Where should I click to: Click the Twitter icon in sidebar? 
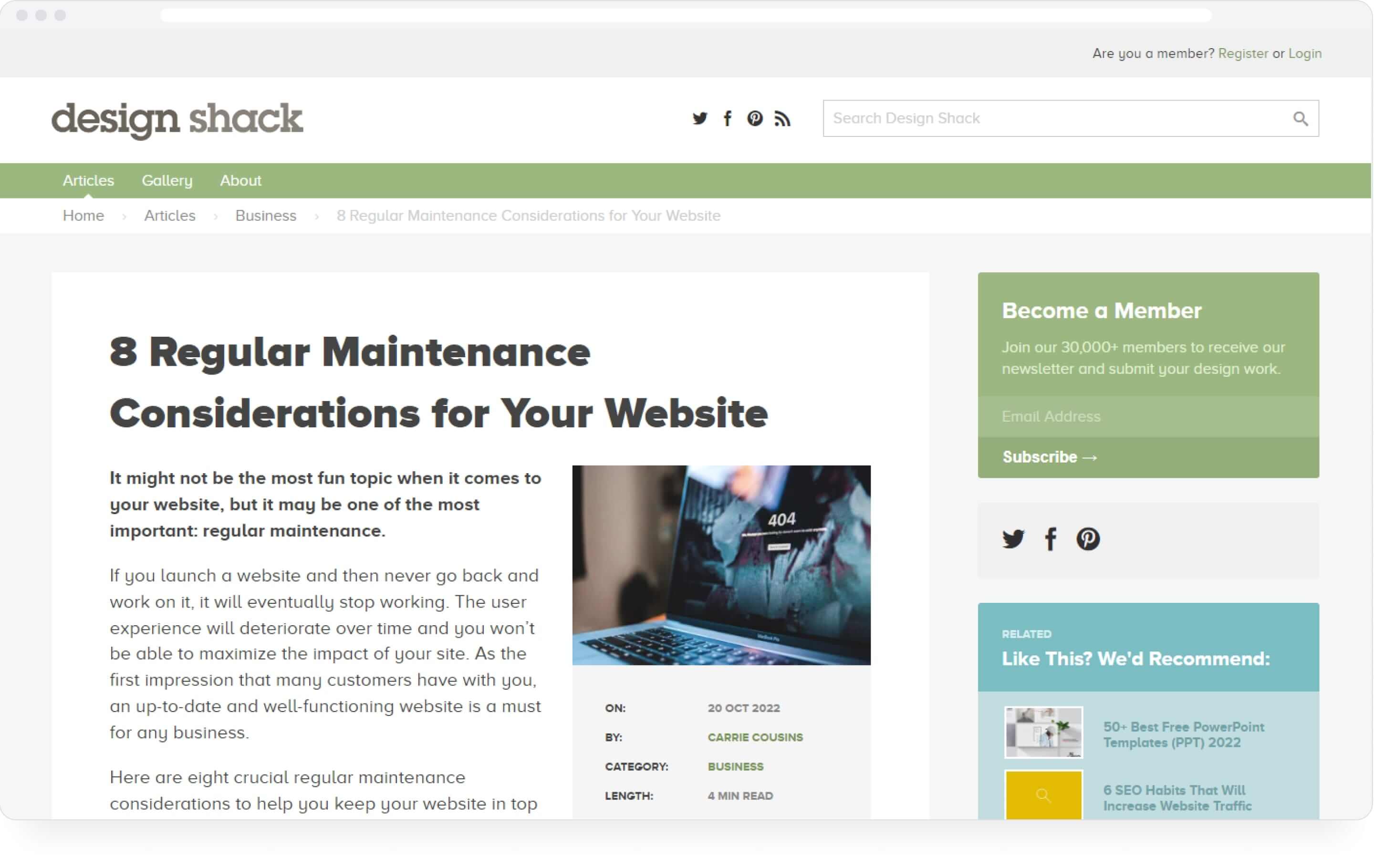(1012, 538)
